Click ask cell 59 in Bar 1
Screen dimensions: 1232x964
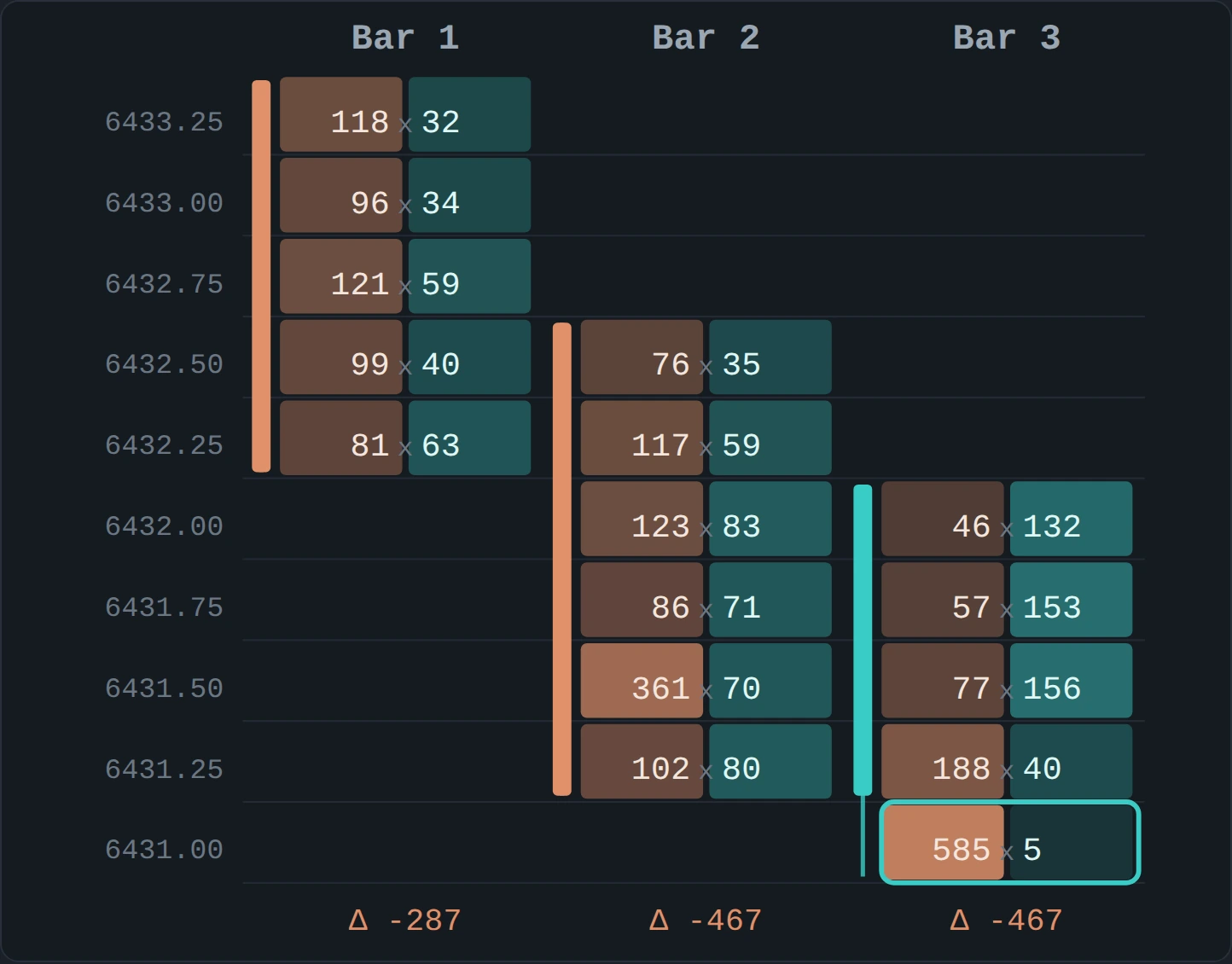coord(469,276)
